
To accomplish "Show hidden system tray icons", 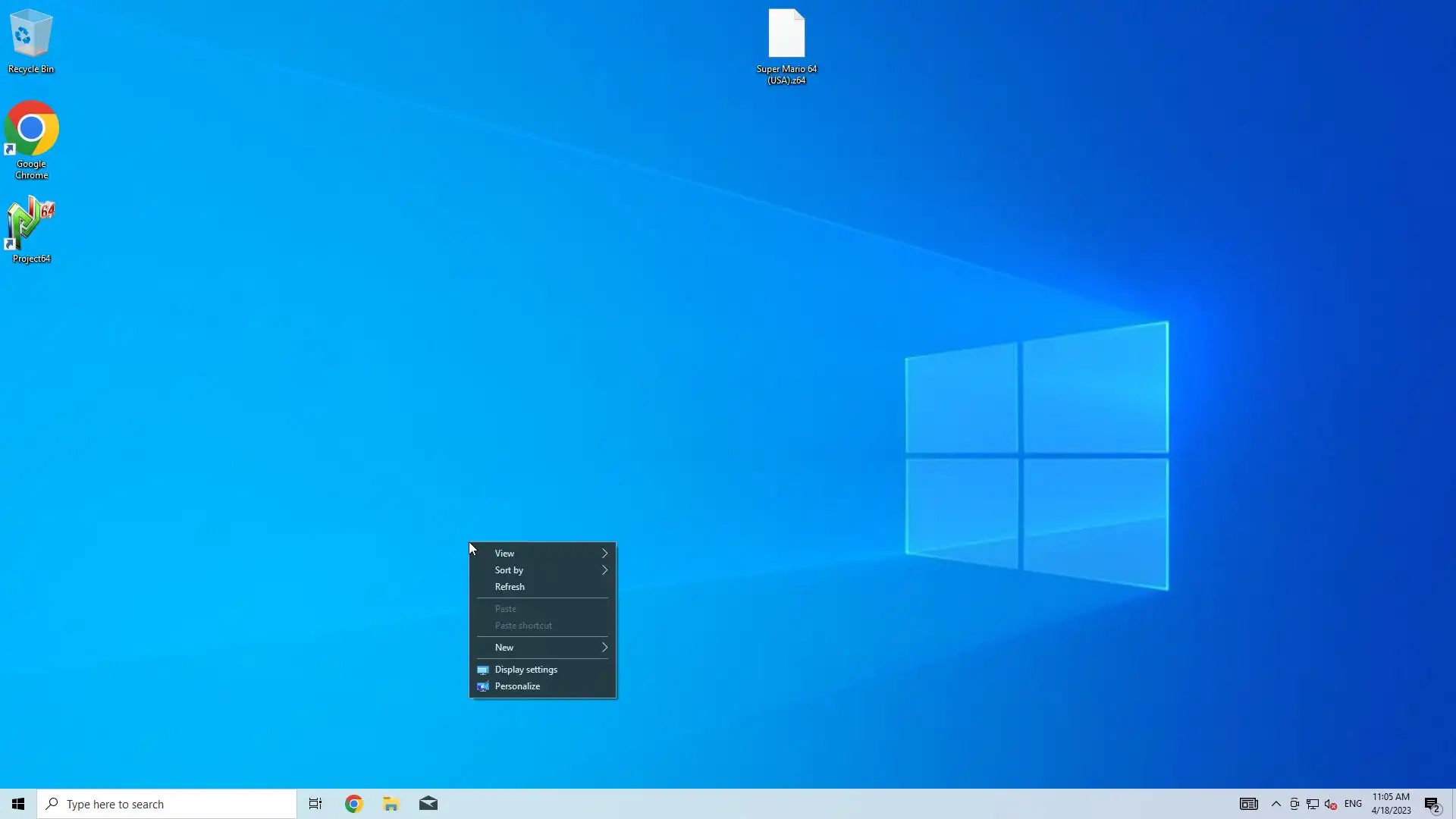I will tap(1276, 804).
